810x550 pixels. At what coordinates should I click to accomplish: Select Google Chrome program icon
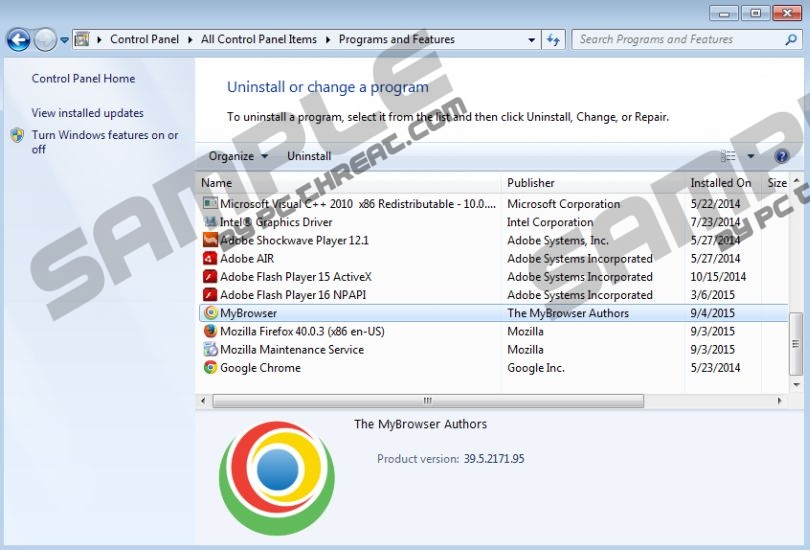tap(210, 368)
